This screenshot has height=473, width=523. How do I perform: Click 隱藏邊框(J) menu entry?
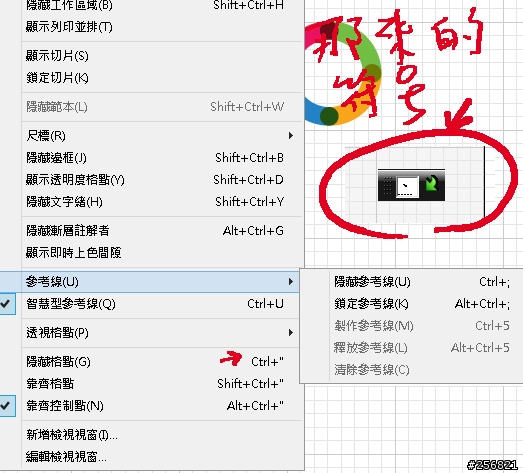[x=162, y=157]
